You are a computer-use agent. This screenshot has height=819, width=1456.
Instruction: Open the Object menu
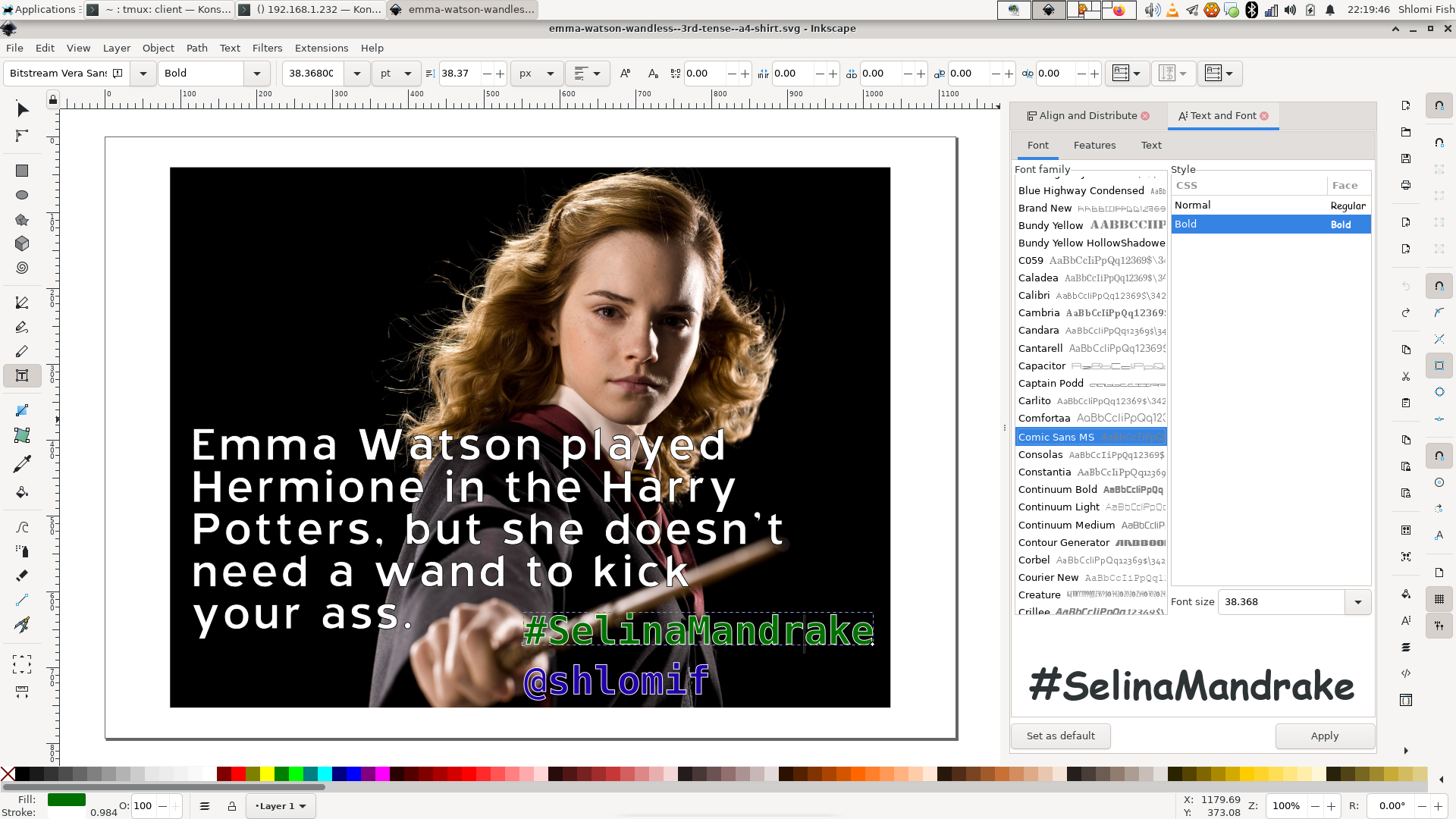coord(158,48)
